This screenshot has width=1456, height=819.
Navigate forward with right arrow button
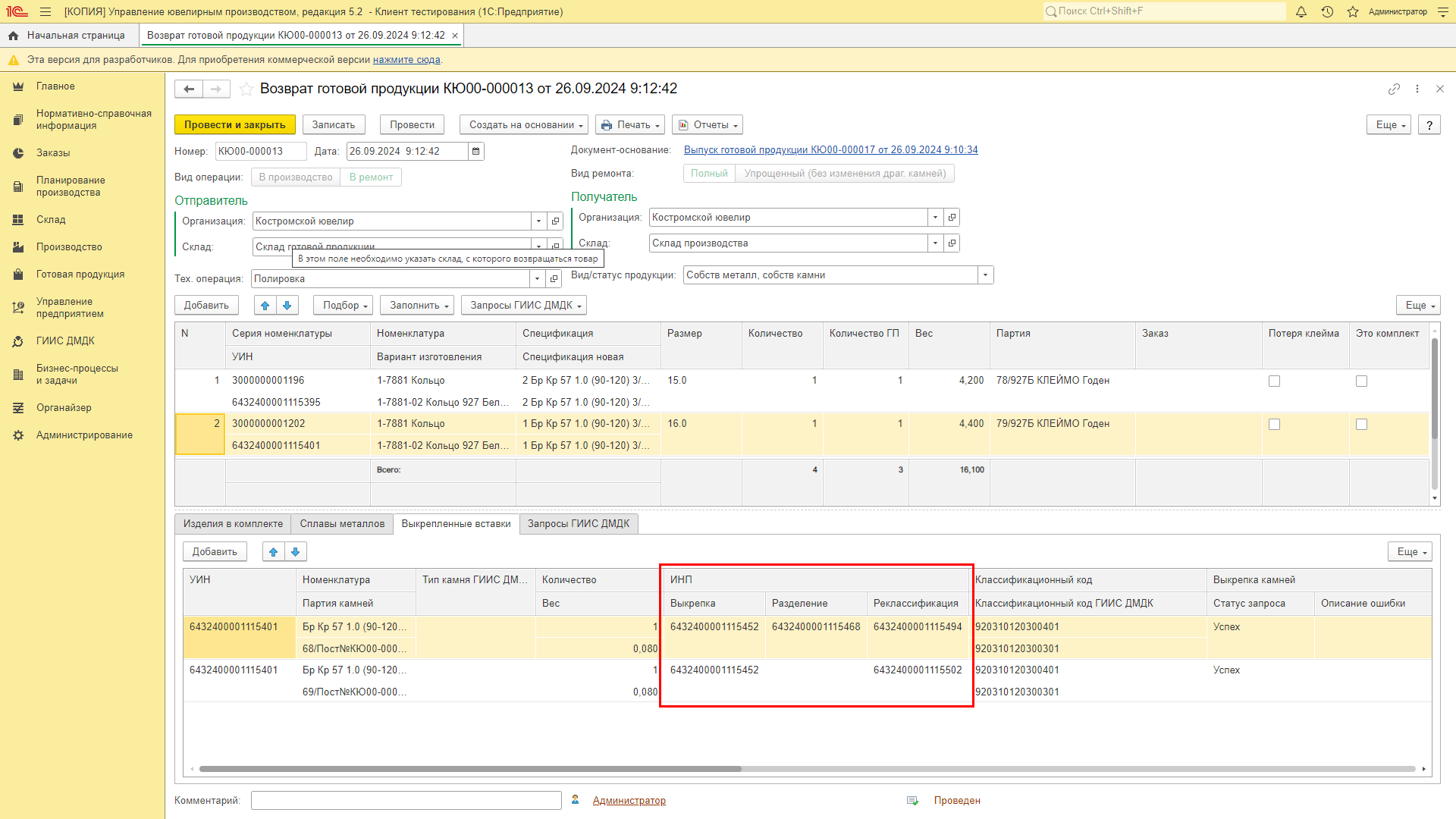point(216,89)
